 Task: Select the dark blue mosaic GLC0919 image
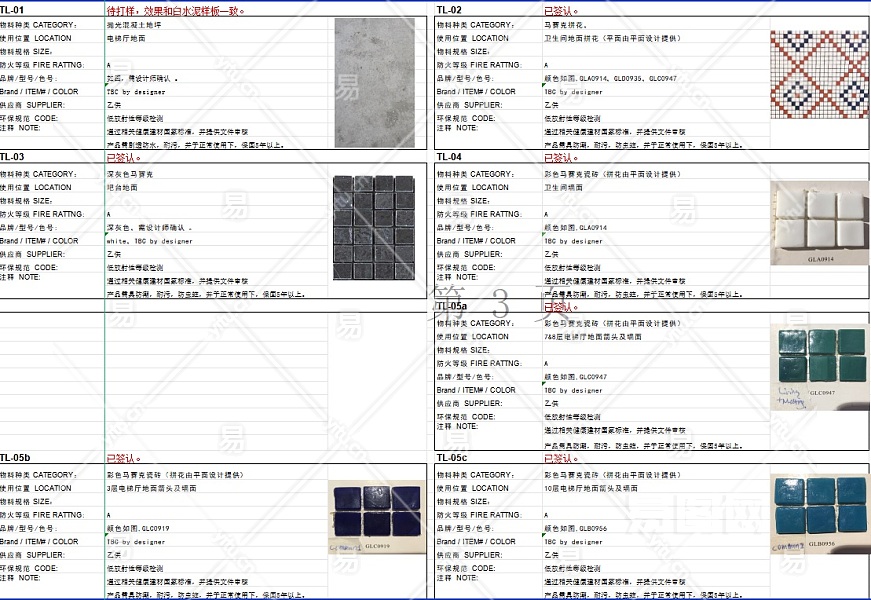pos(374,516)
